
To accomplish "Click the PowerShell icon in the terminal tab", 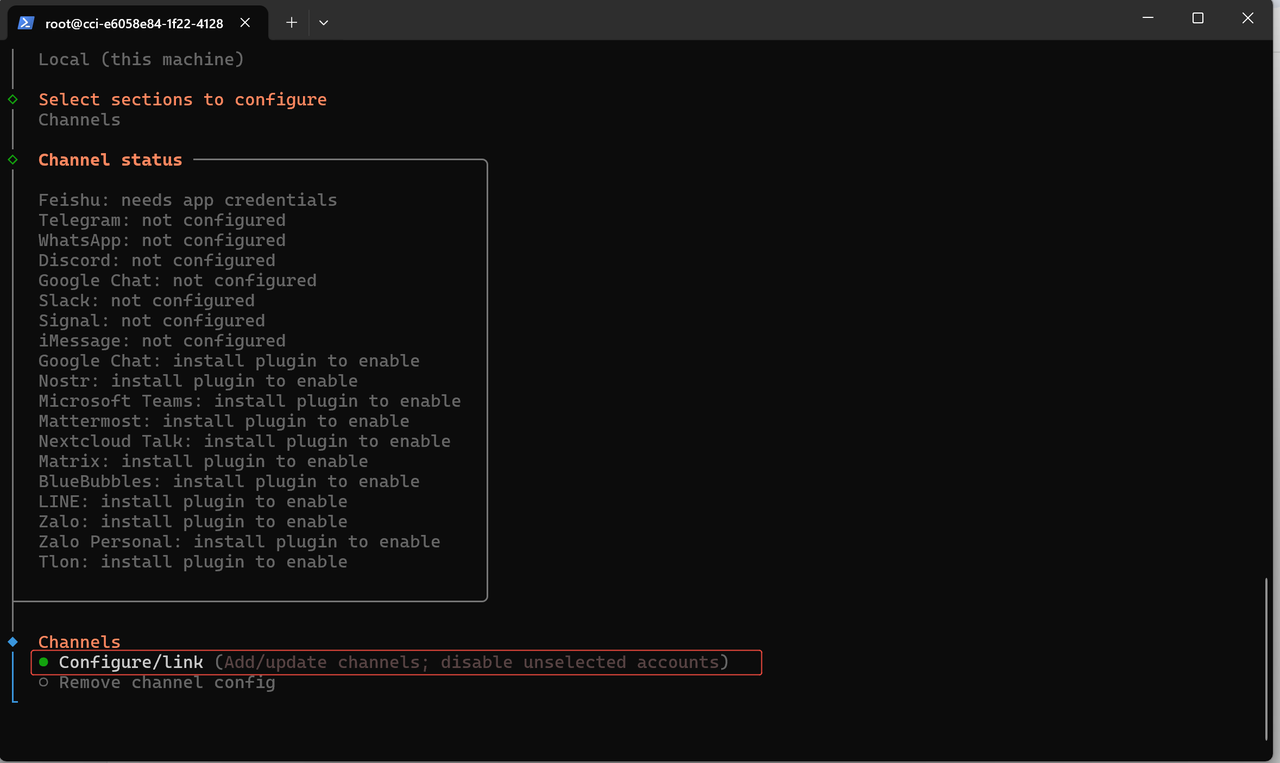I will pyautogui.click(x=26, y=22).
